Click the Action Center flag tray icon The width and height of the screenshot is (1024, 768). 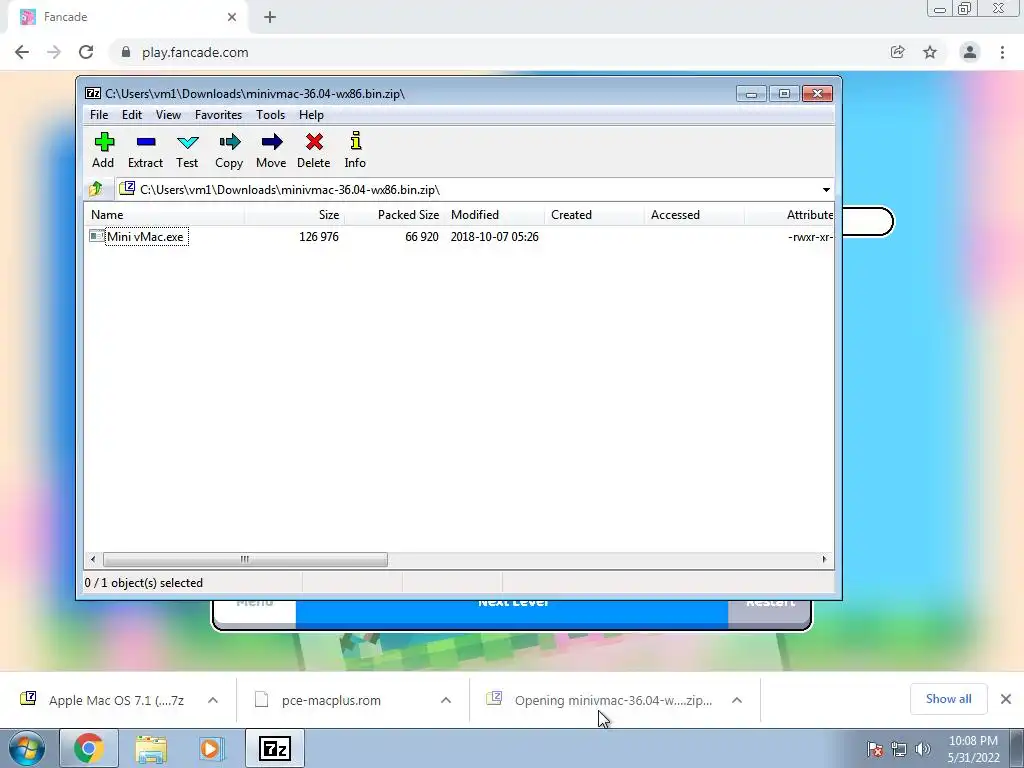coord(875,749)
